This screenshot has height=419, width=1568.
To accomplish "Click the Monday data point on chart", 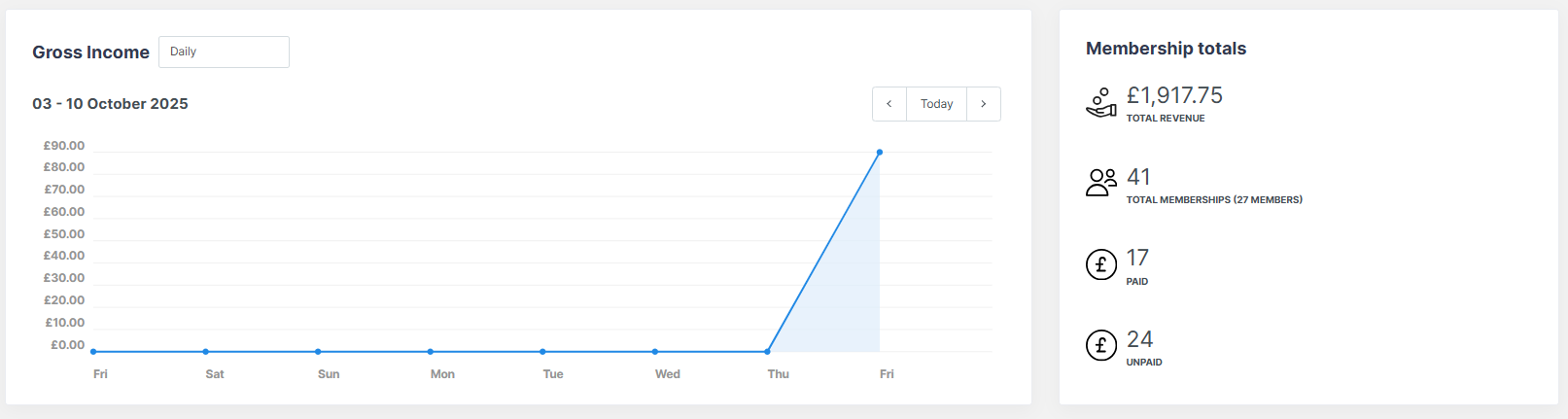I will (431, 351).
